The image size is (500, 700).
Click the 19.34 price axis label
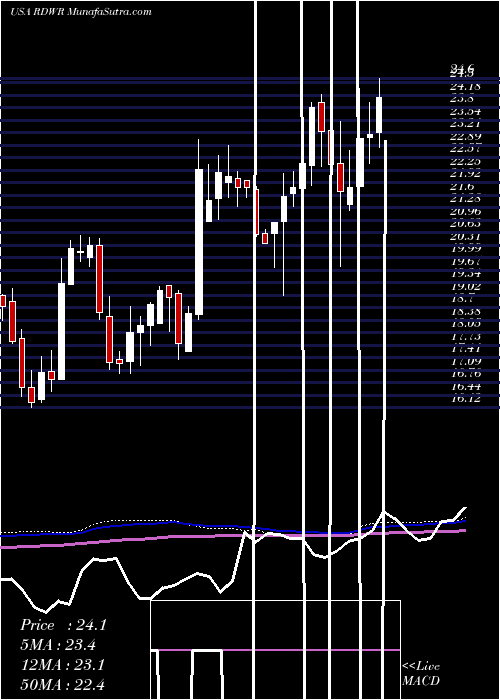pyautogui.click(x=465, y=274)
